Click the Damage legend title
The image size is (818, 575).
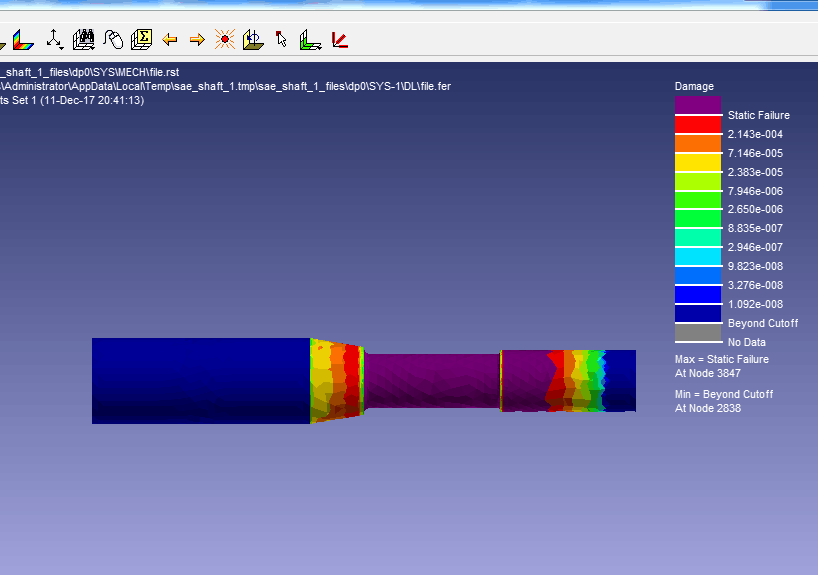pyautogui.click(x=694, y=86)
